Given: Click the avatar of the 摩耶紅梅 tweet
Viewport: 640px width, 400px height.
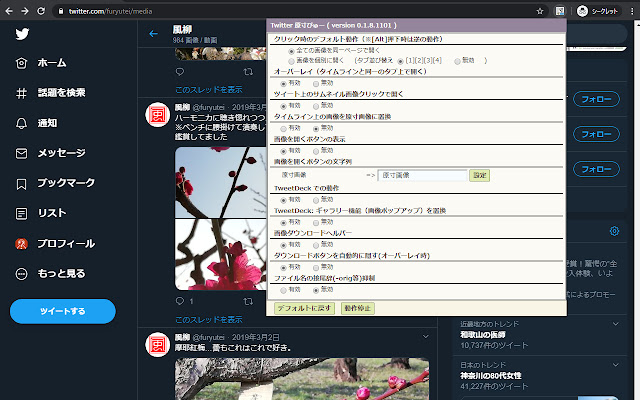Looking at the screenshot, I should pyautogui.click(x=158, y=345).
